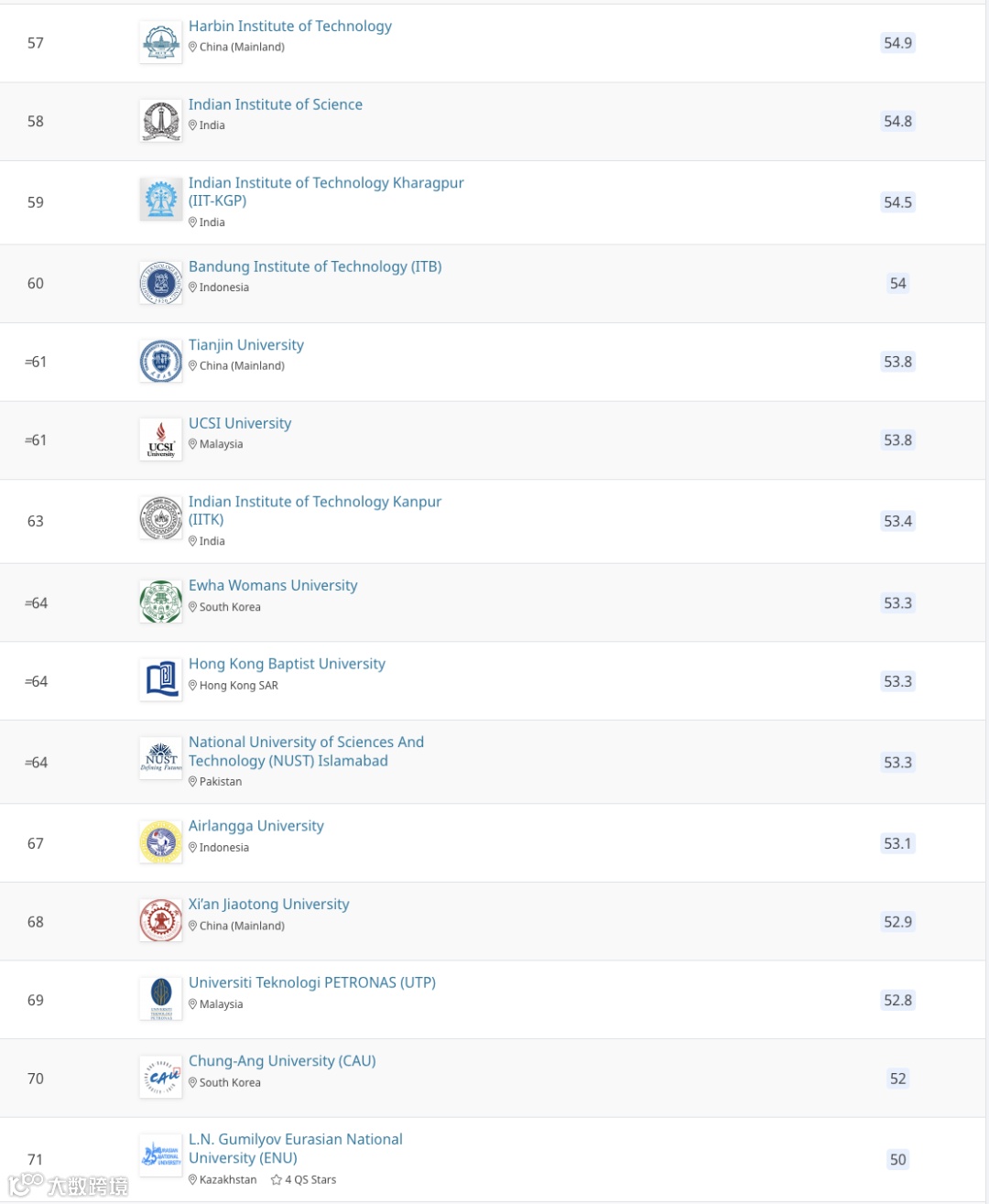This screenshot has height=1204, width=989.
Task: Open the Airlangga University page link
Action: (x=256, y=826)
